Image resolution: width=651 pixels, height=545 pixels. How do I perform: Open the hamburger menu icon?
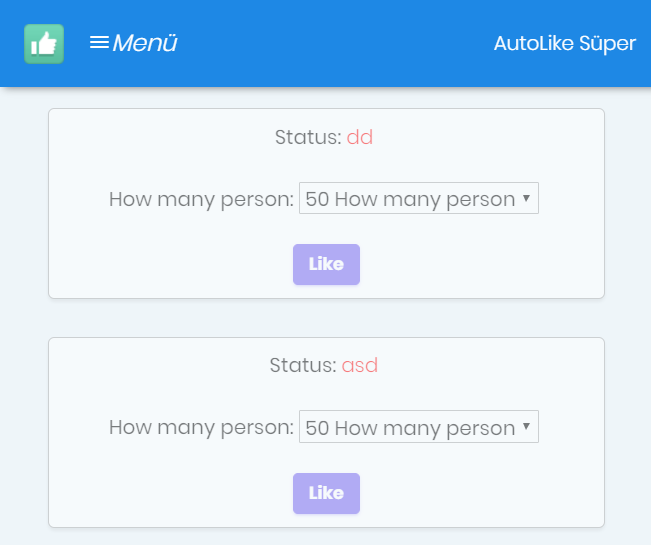(x=99, y=43)
